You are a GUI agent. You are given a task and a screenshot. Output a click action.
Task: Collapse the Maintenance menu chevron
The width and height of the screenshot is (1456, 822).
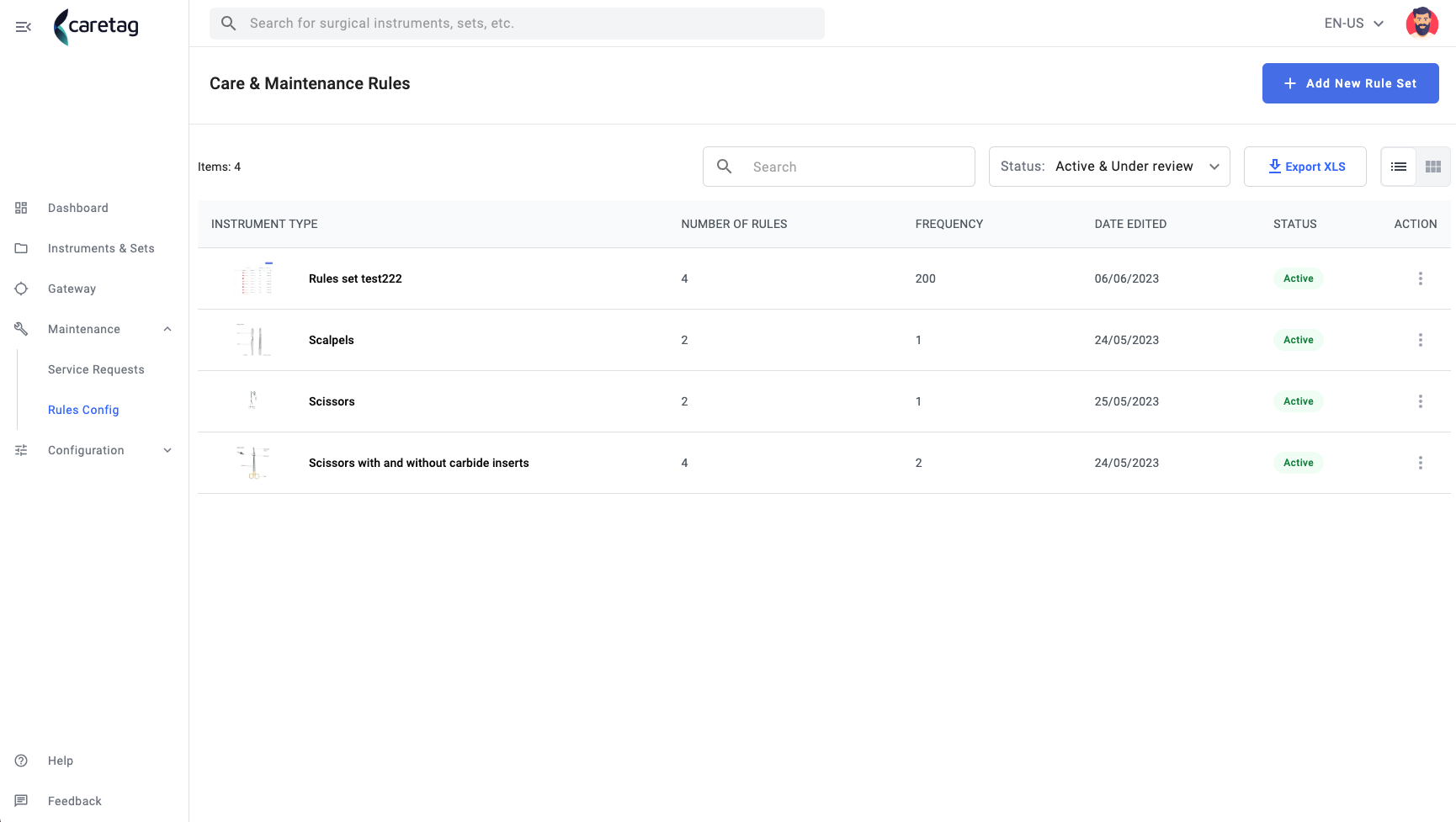click(x=167, y=329)
